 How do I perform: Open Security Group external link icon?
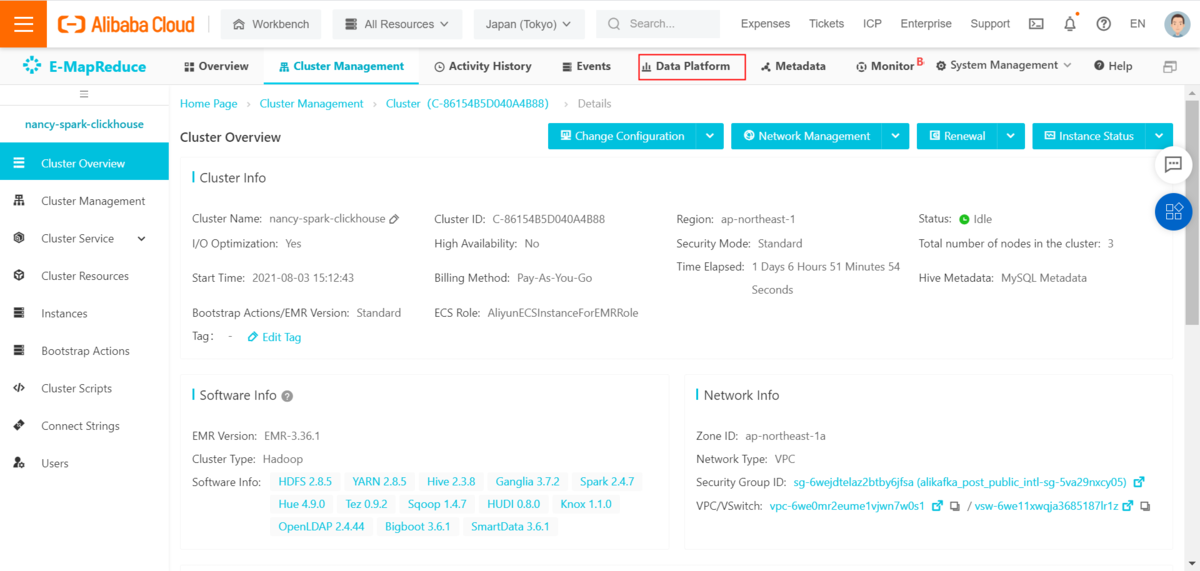pos(1139,482)
